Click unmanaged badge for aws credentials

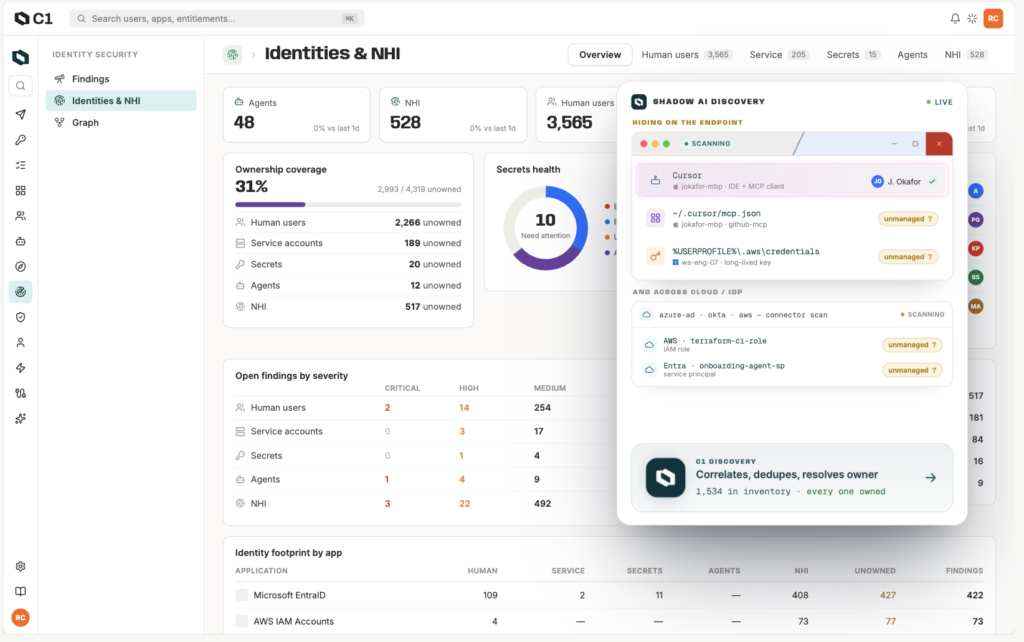click(908, 257)
